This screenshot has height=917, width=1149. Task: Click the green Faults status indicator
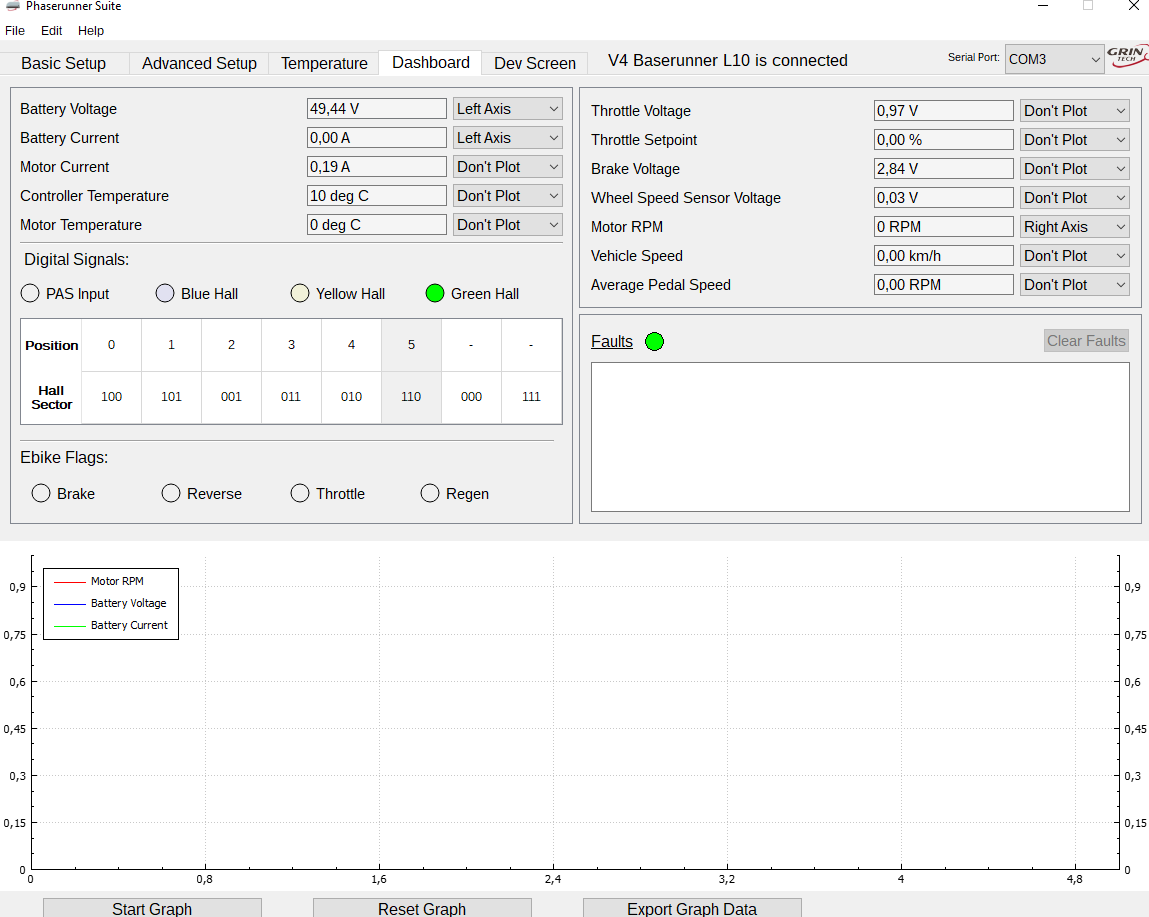tap(655, 341)
